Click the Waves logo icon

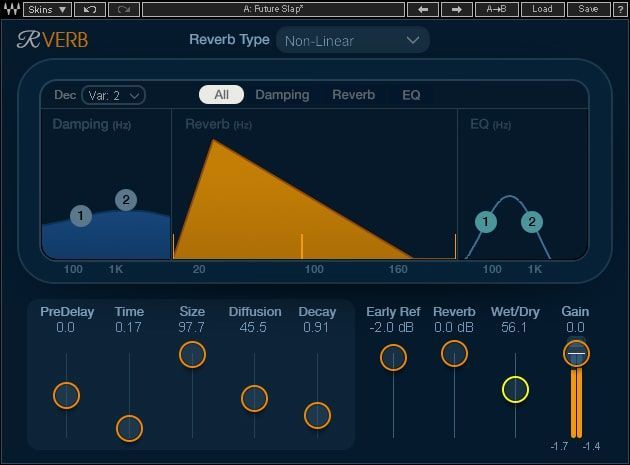(x=12, y=9)
